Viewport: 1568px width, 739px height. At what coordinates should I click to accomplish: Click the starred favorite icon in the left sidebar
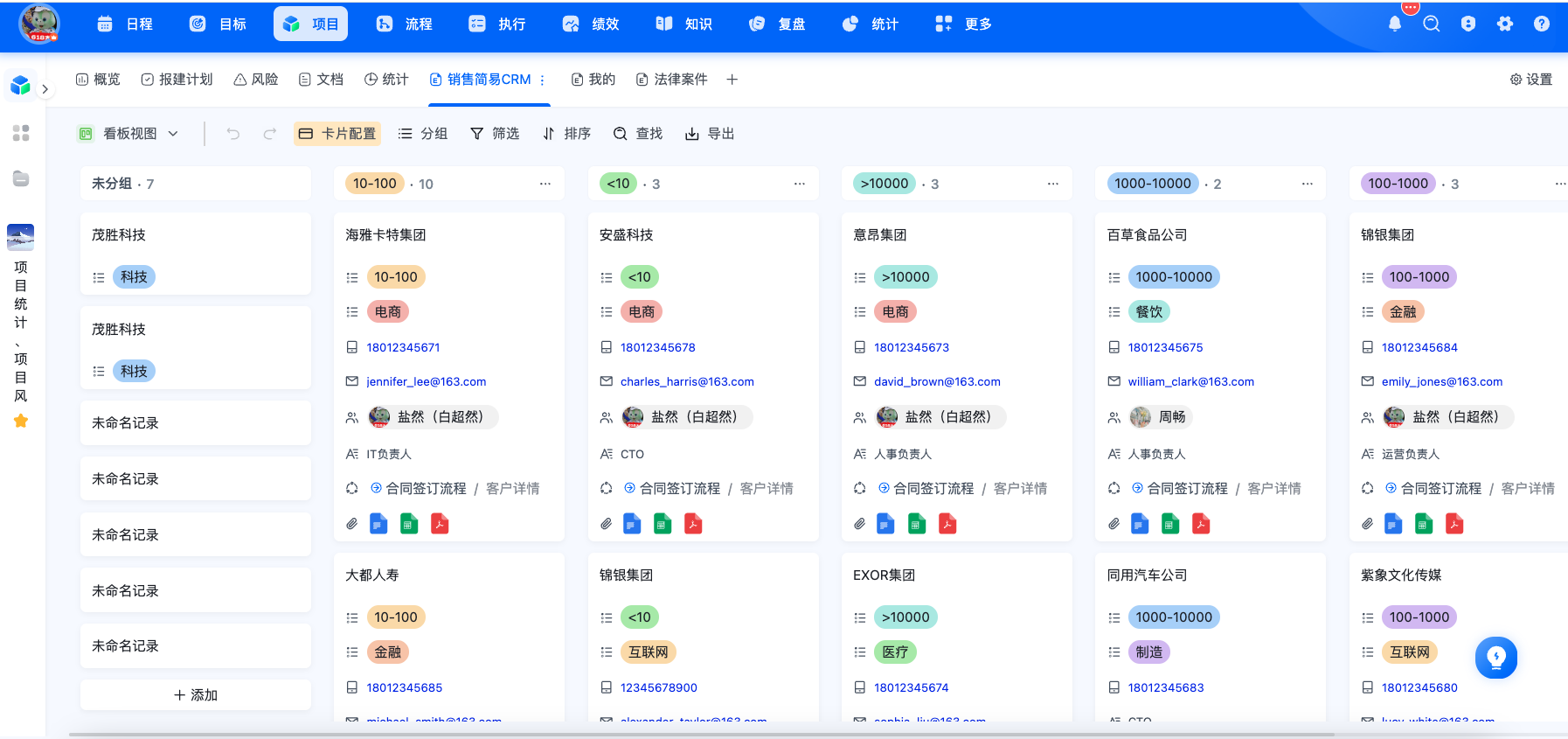tap(21, 421)
